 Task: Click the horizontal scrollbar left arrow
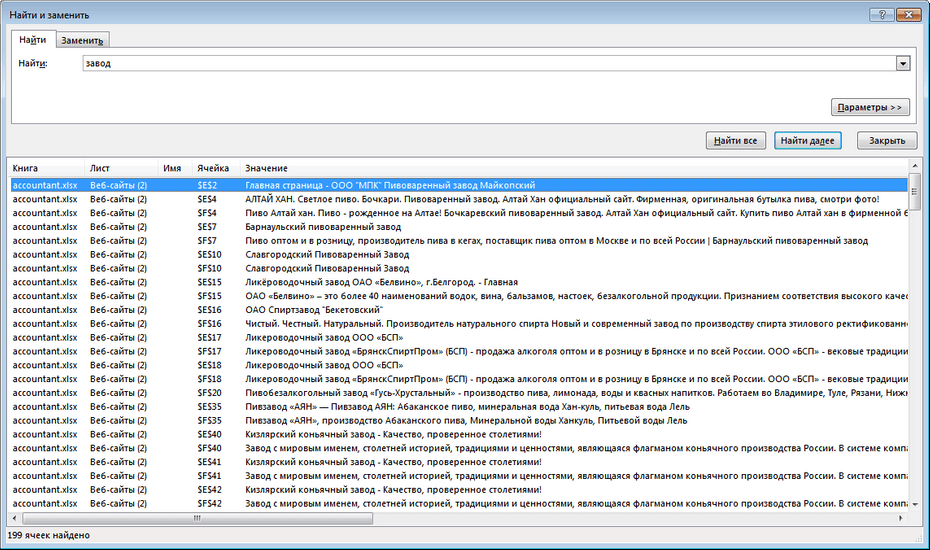pos(14,518)
